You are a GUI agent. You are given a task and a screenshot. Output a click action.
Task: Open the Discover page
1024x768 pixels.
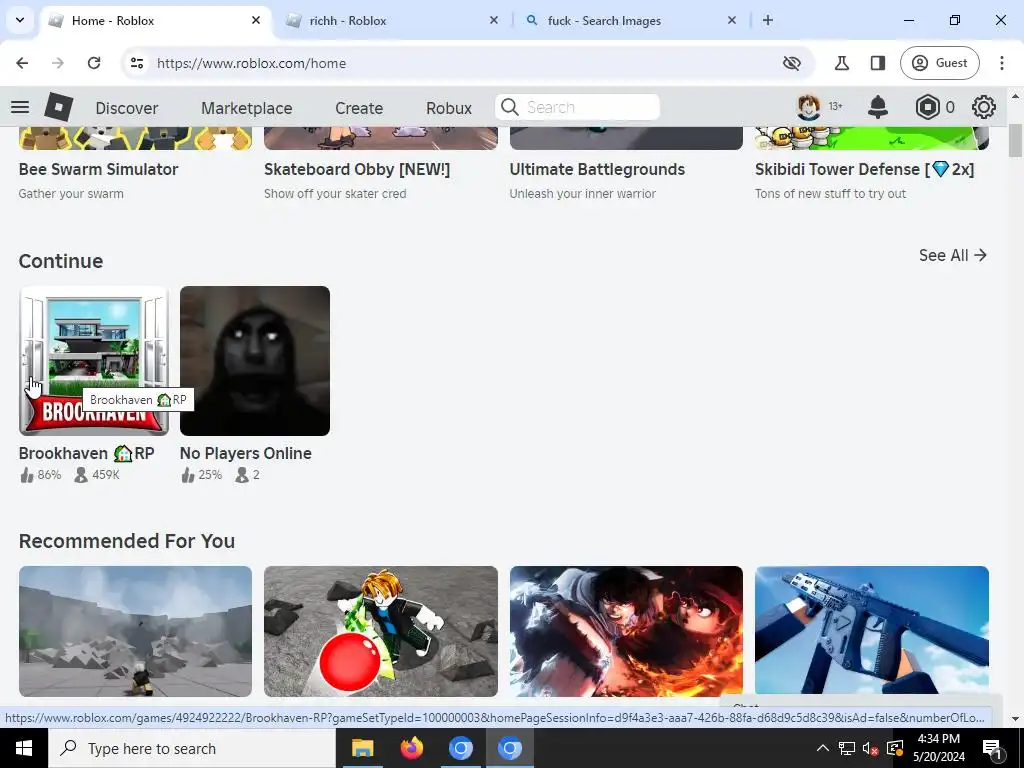127,108
